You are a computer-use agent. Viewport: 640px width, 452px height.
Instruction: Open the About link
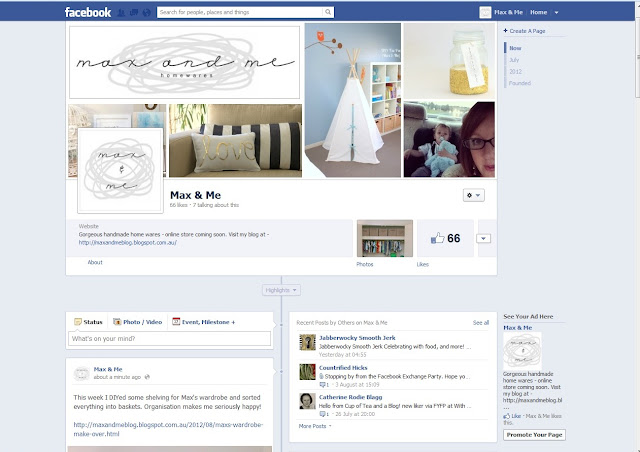(95, 263)
